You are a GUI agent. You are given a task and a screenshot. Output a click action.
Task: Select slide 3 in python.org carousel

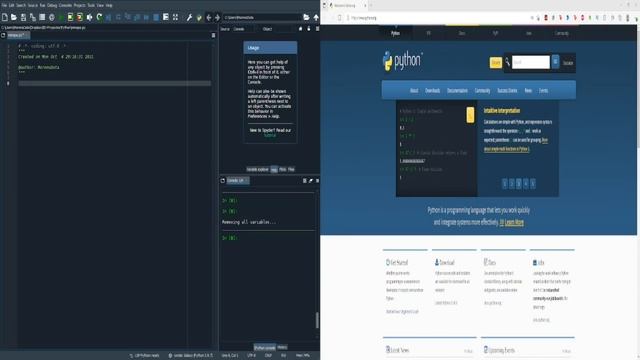tap(518, 184)
